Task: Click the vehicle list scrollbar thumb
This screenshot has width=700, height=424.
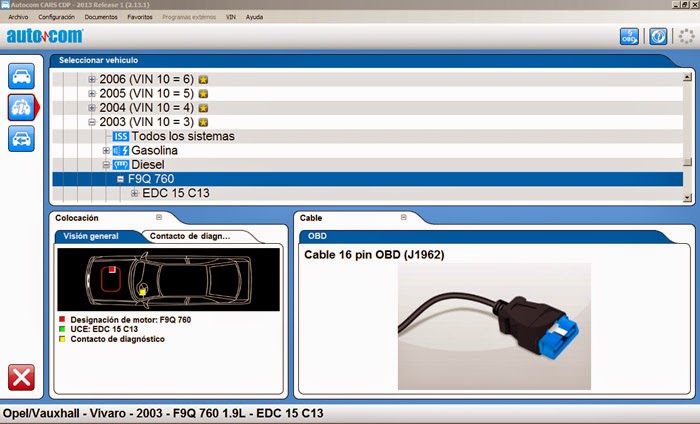Action: [x=687, y=162]
